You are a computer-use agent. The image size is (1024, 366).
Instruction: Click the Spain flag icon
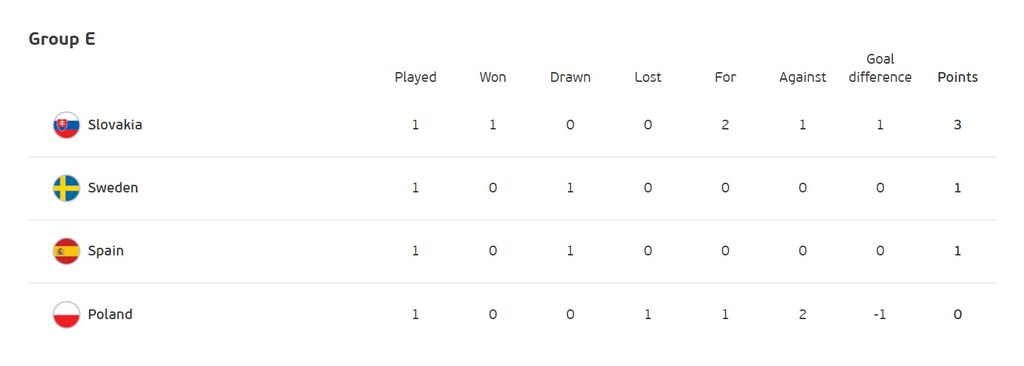tap(66, 251)
